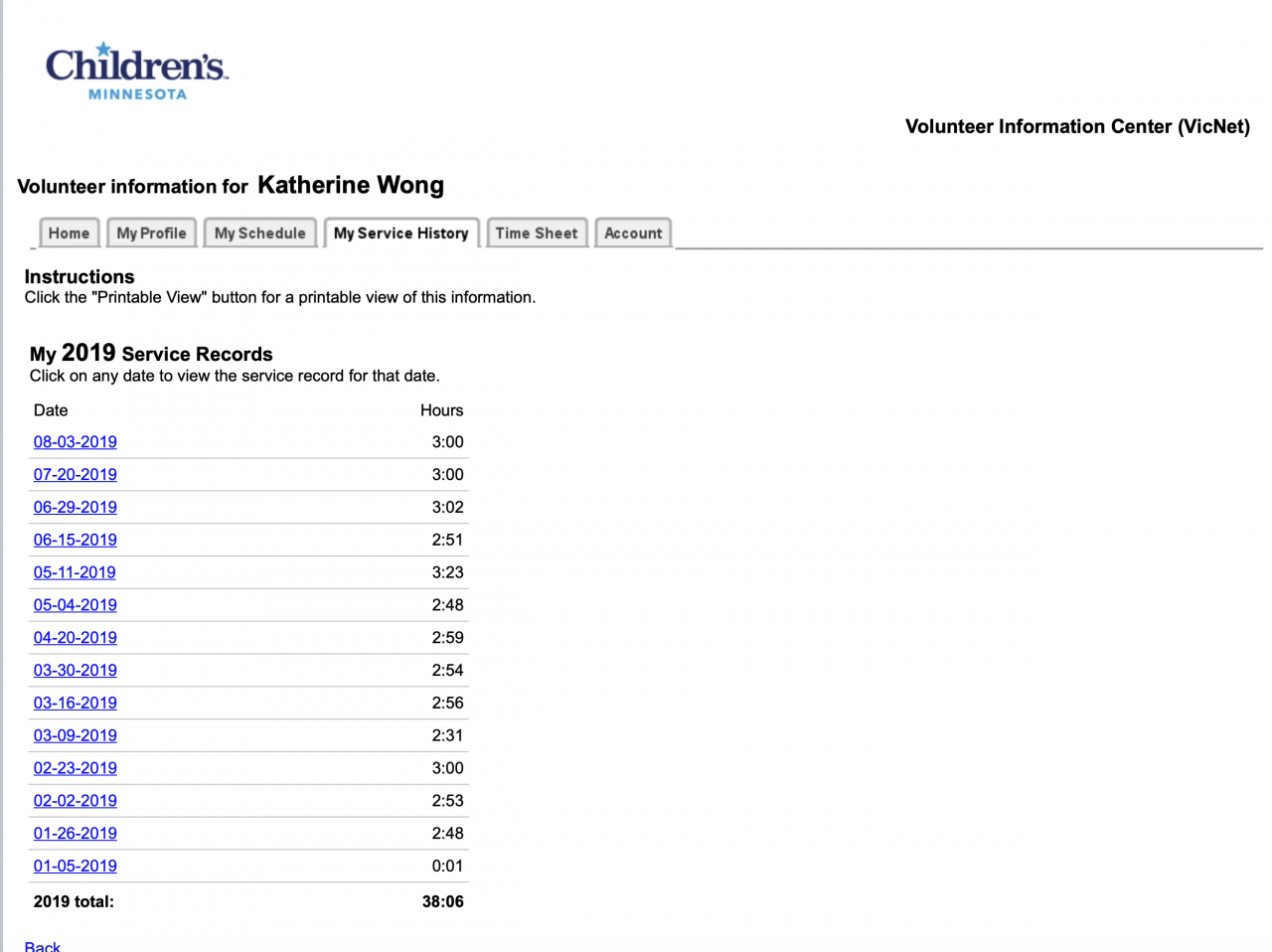Viewport: 1272px width, 952px height.
Task: View the 02-02-2019 service record
Action: tap(76, 801)
